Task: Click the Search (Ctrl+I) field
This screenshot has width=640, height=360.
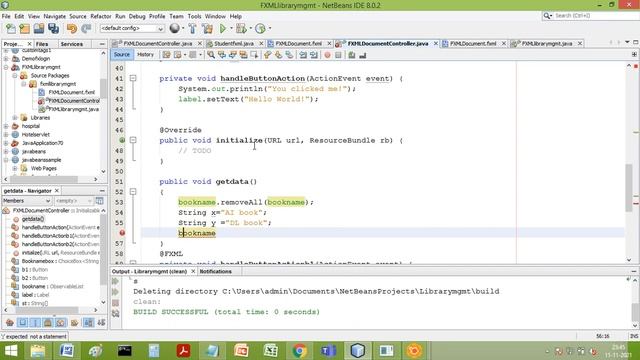Action: point(596,16)
